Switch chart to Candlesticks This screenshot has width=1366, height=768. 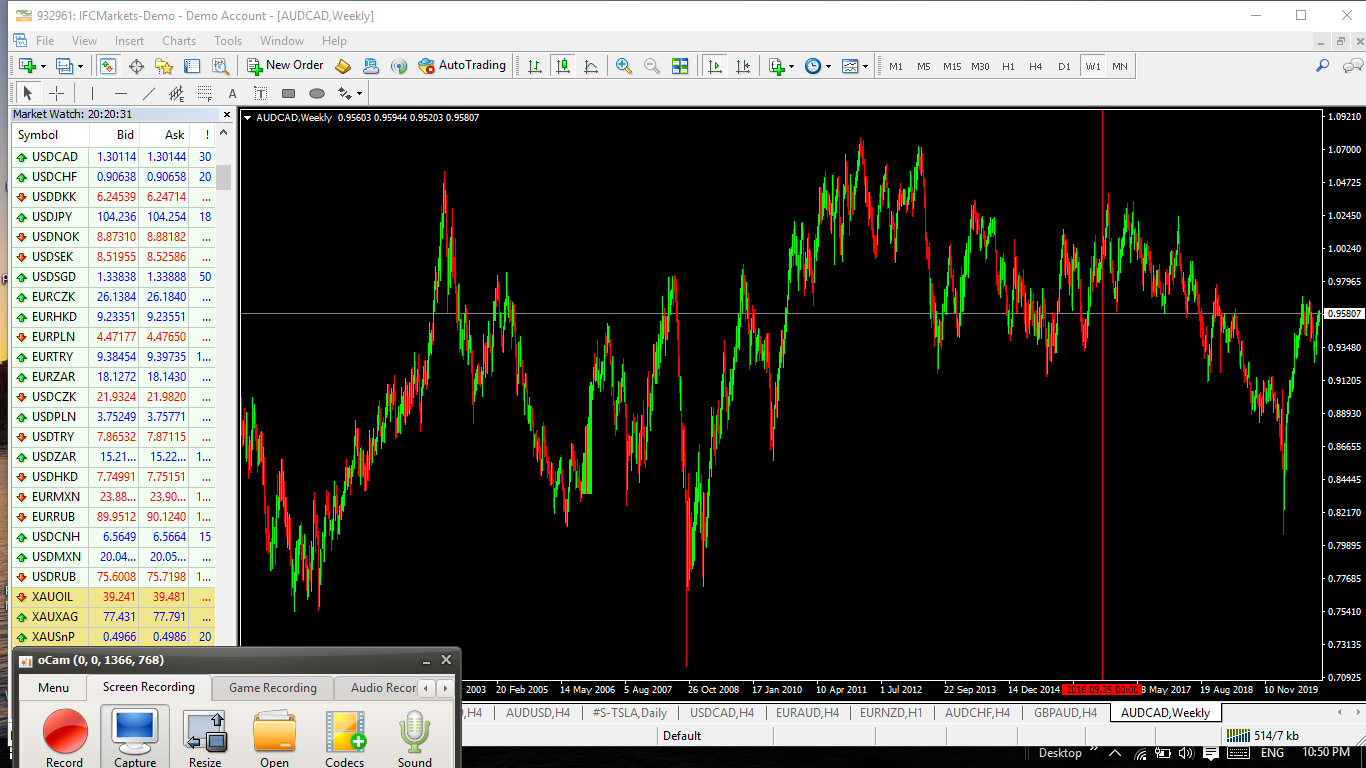(x=563, y=66)
